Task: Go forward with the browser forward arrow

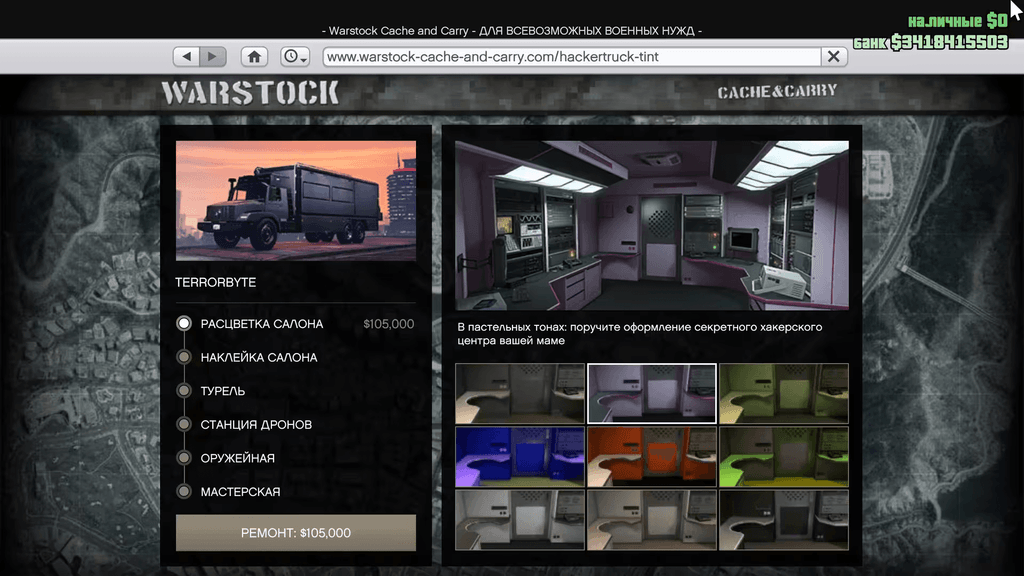Action: [213, 57]
